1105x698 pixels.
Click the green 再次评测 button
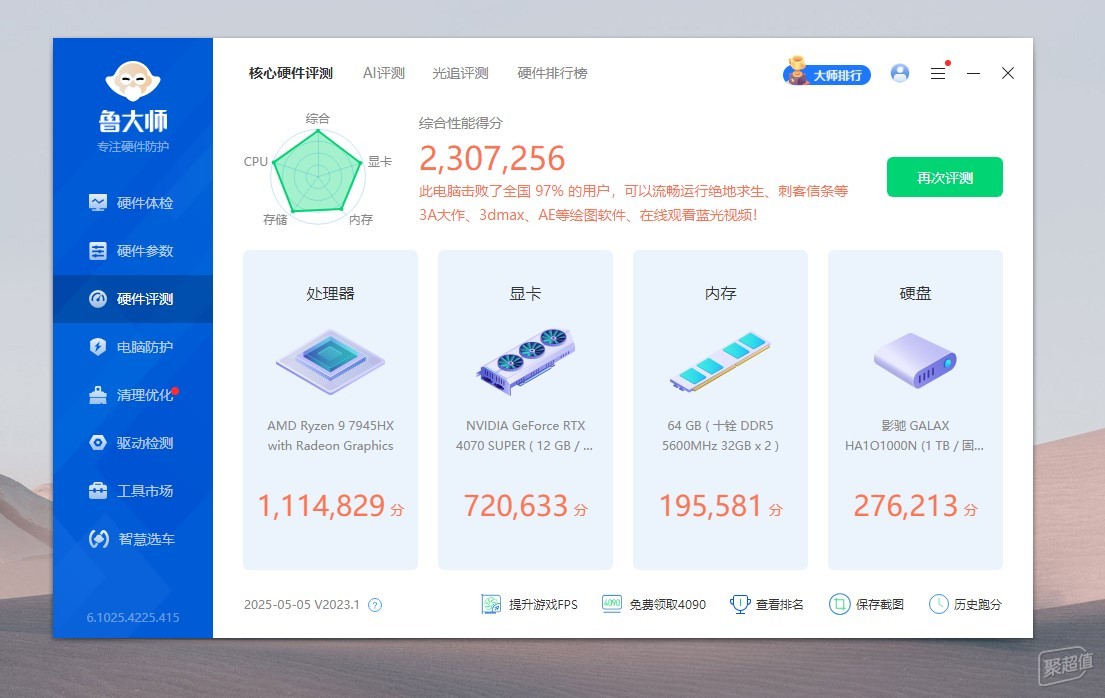(944, 178)
